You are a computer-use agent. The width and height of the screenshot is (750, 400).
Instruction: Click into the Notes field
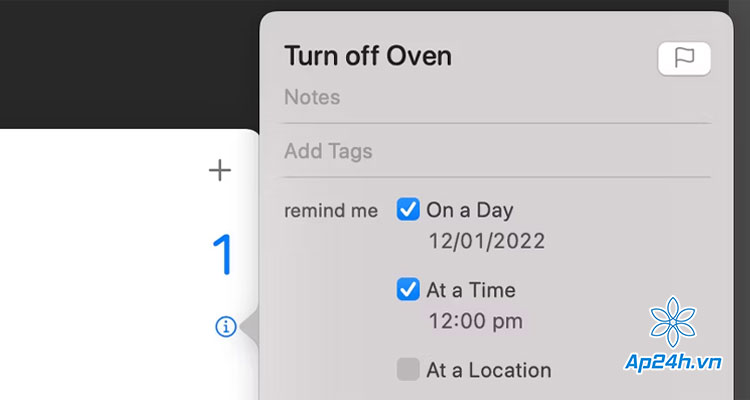click(497, 97)
